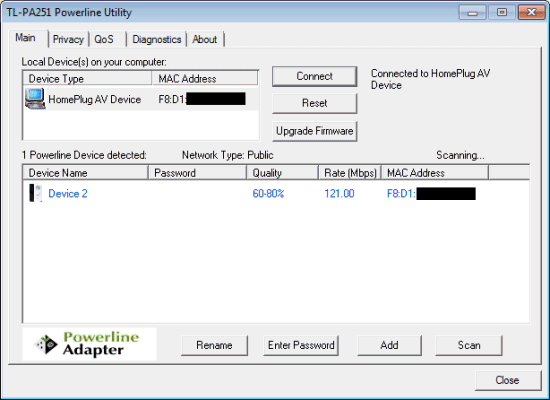Viewport: 550px width, 400px height.
Task: Click the Reset button
Action: [x=315, y=103]
